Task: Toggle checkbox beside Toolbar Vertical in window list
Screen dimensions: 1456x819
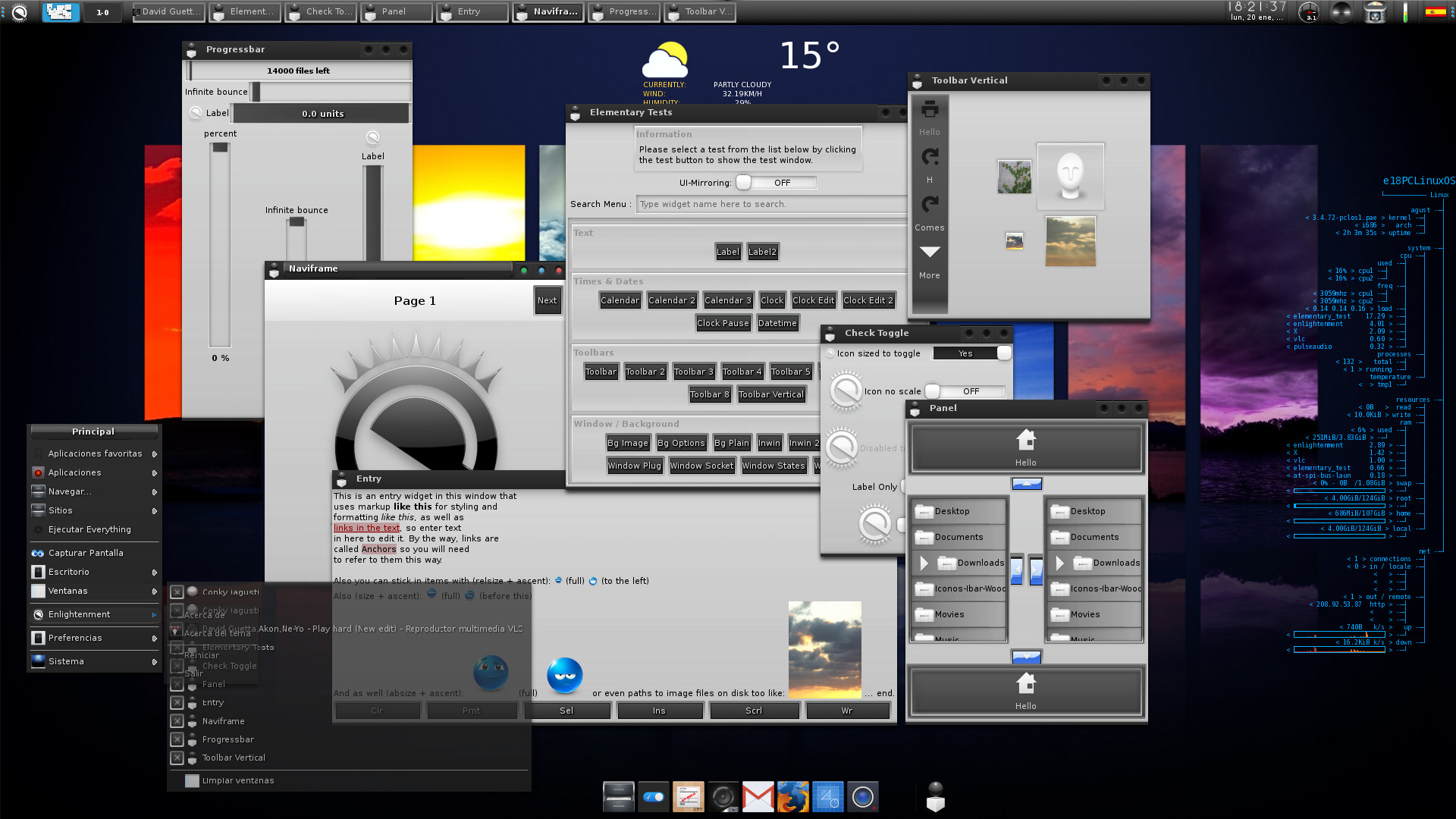Action: tap(177, 758)
